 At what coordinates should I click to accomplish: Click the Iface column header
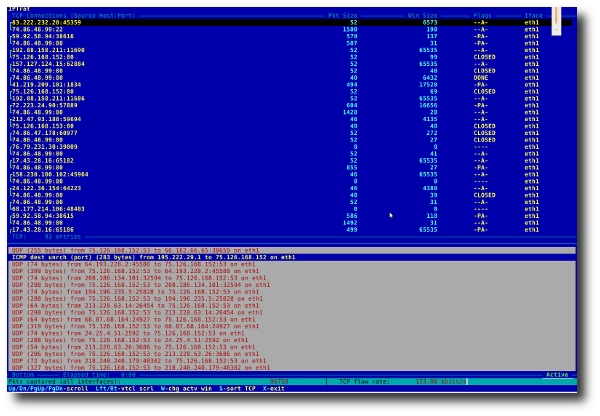point(533,15)
